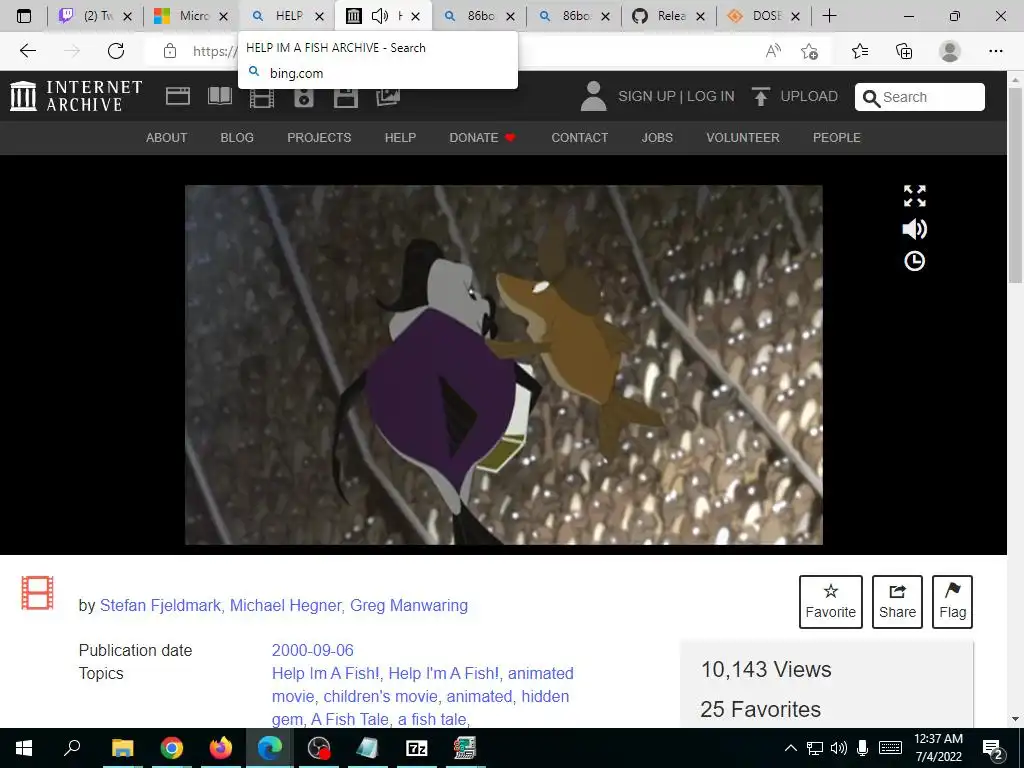Mute the audio-playing tab speaker icon
Screen dimensions: 1024x768
[x=379, y=16]
